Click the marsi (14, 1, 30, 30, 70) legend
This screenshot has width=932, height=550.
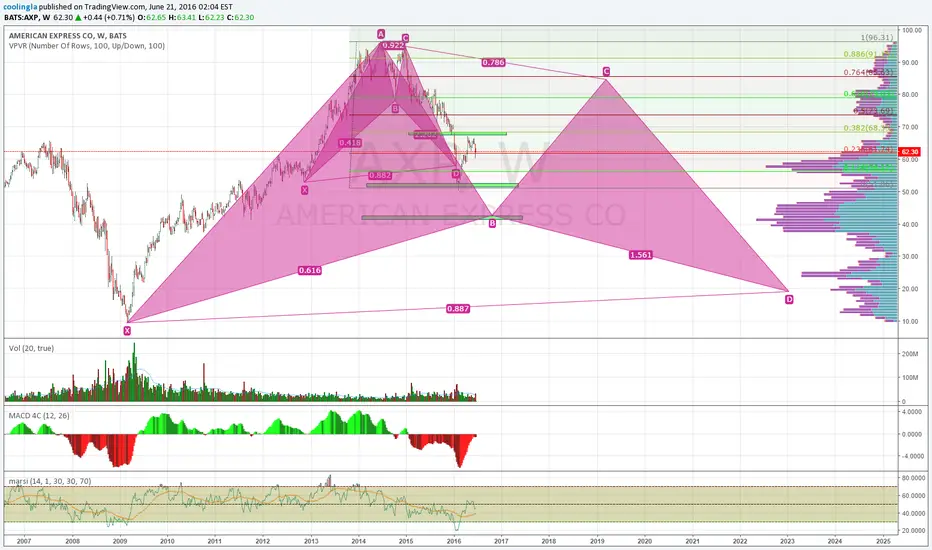point(50,481)
